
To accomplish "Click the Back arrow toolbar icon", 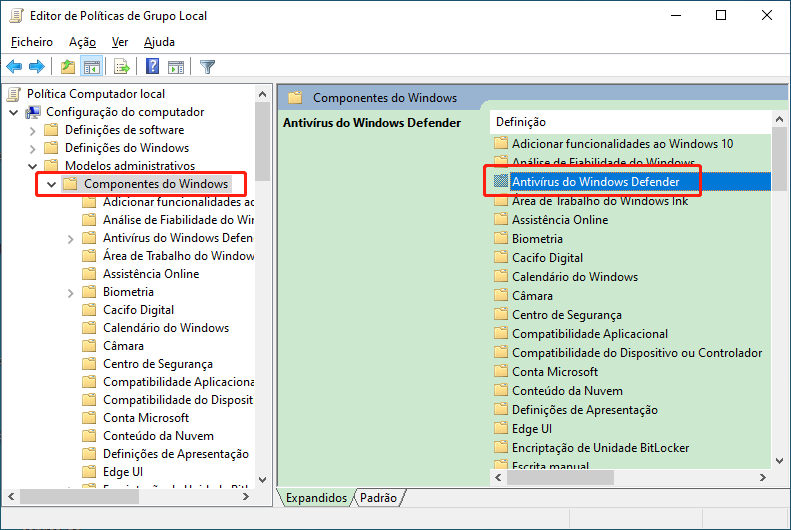I will (x=14, y=66).
